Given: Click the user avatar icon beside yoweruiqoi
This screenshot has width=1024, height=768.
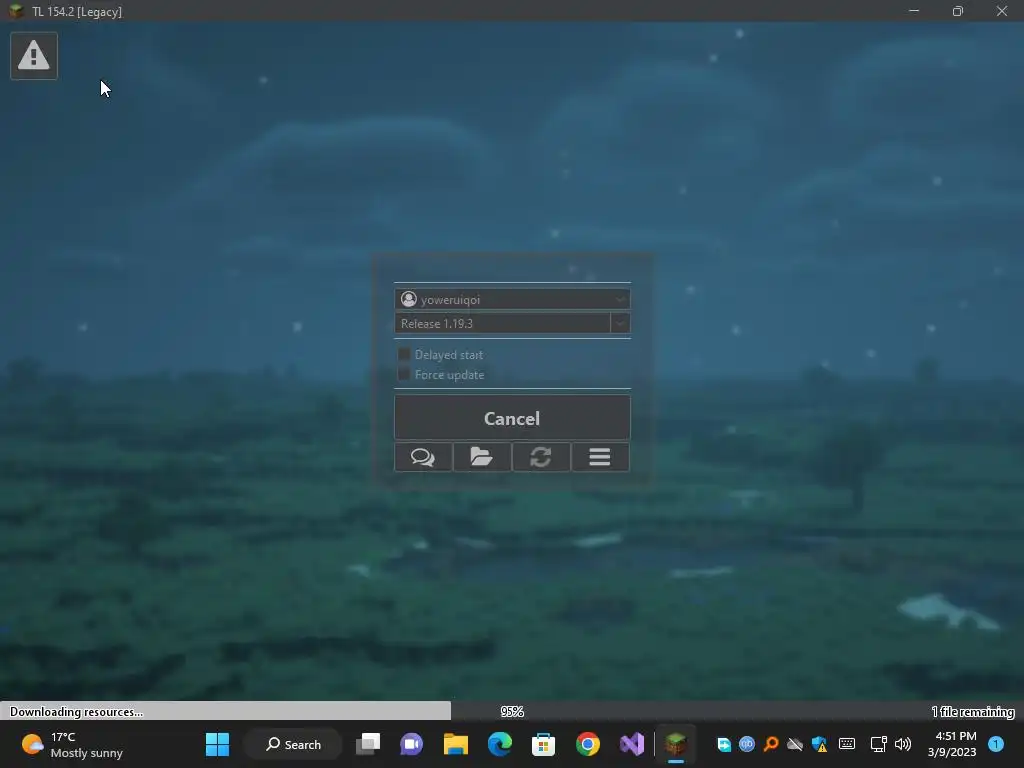Looking at the screenshot, I should (x=409, y=299).
